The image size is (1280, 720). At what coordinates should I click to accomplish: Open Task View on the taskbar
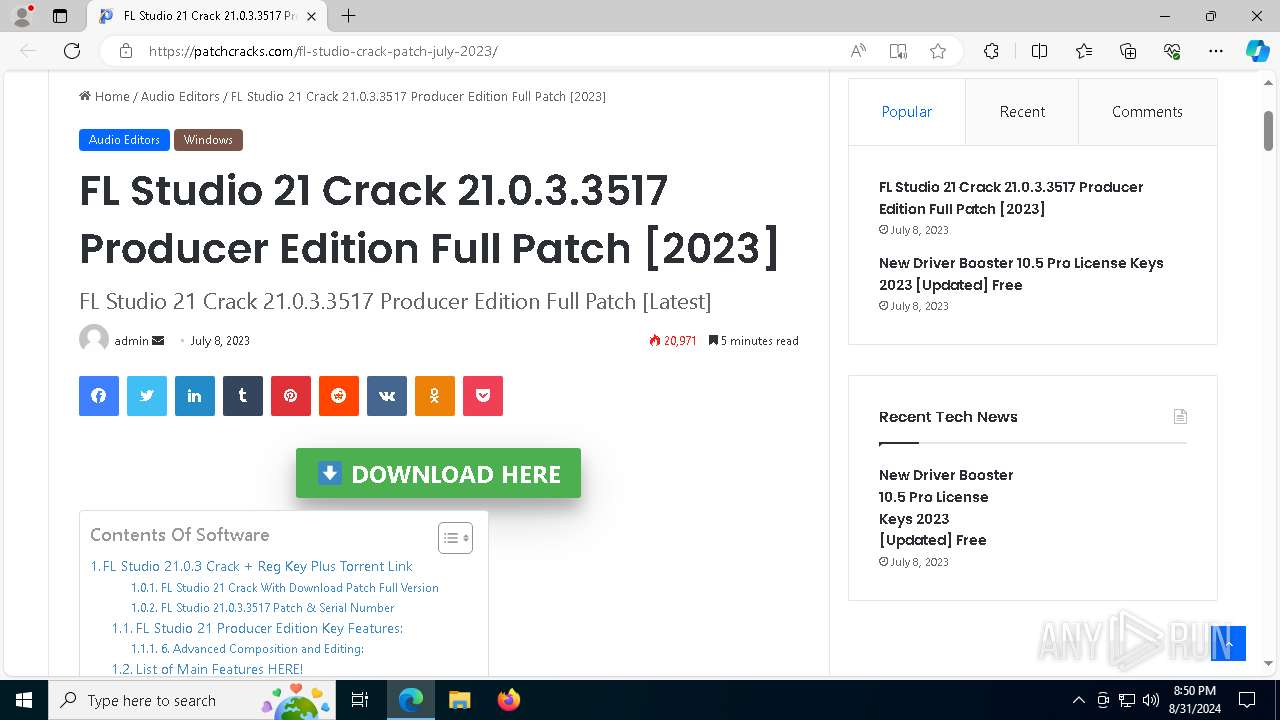click(x=361, y=700)
